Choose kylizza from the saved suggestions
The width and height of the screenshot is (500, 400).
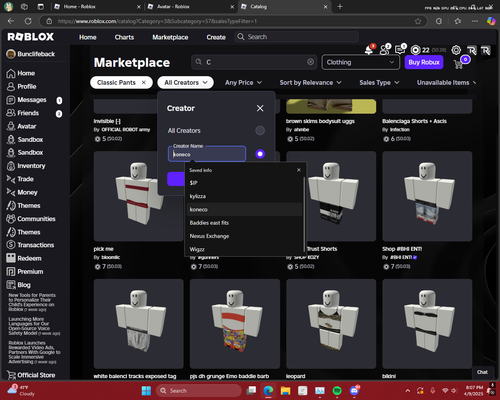coord(245,196)
